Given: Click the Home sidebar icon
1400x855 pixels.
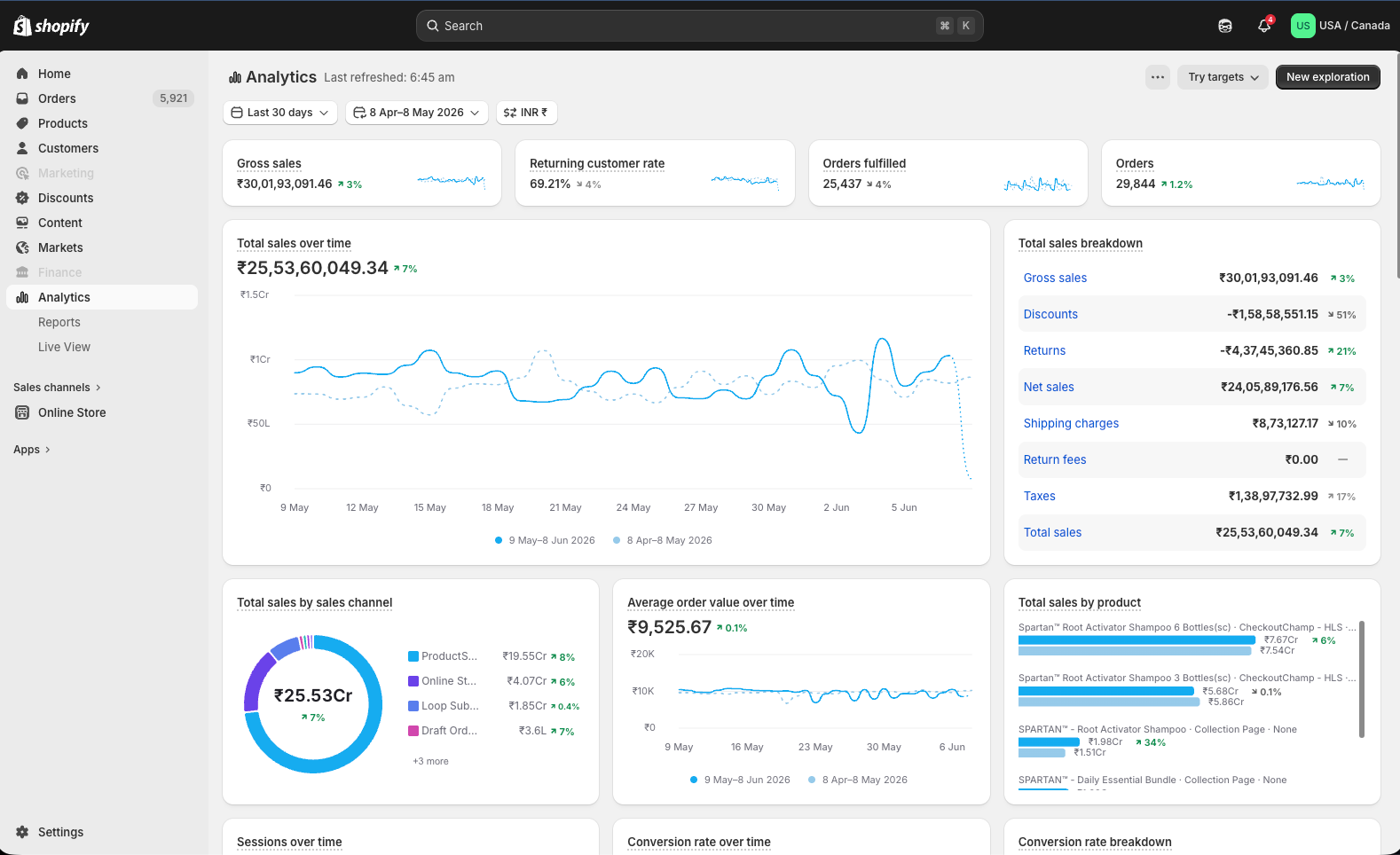Looking at the screenshot, I should [x=22, y=74].
